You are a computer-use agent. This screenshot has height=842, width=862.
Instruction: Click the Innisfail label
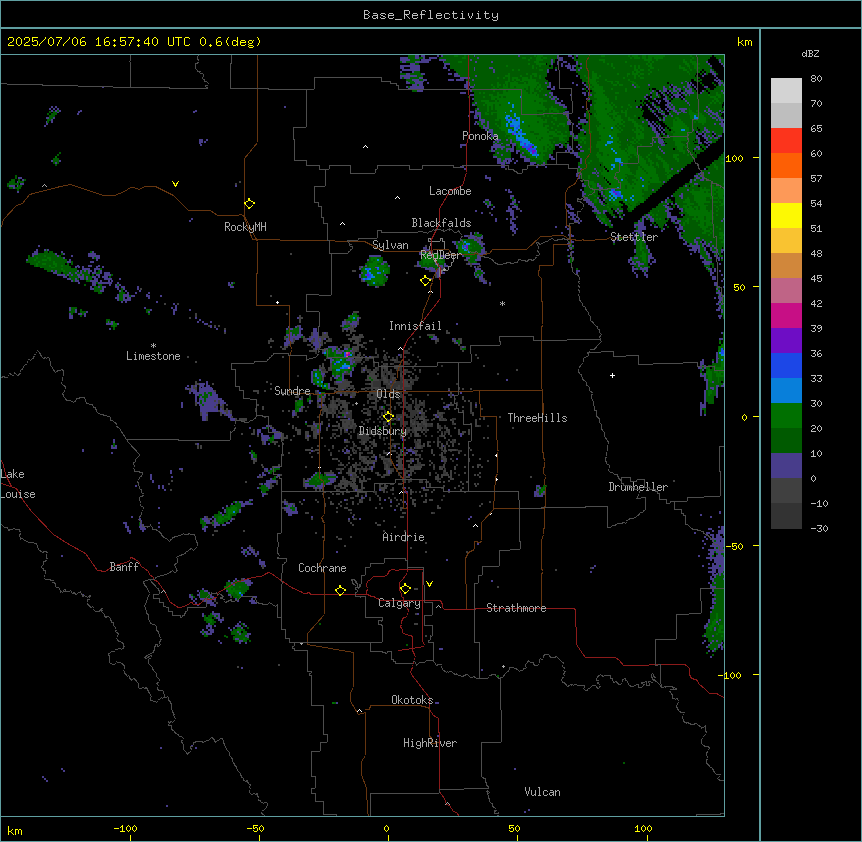[x=415, y=326]
